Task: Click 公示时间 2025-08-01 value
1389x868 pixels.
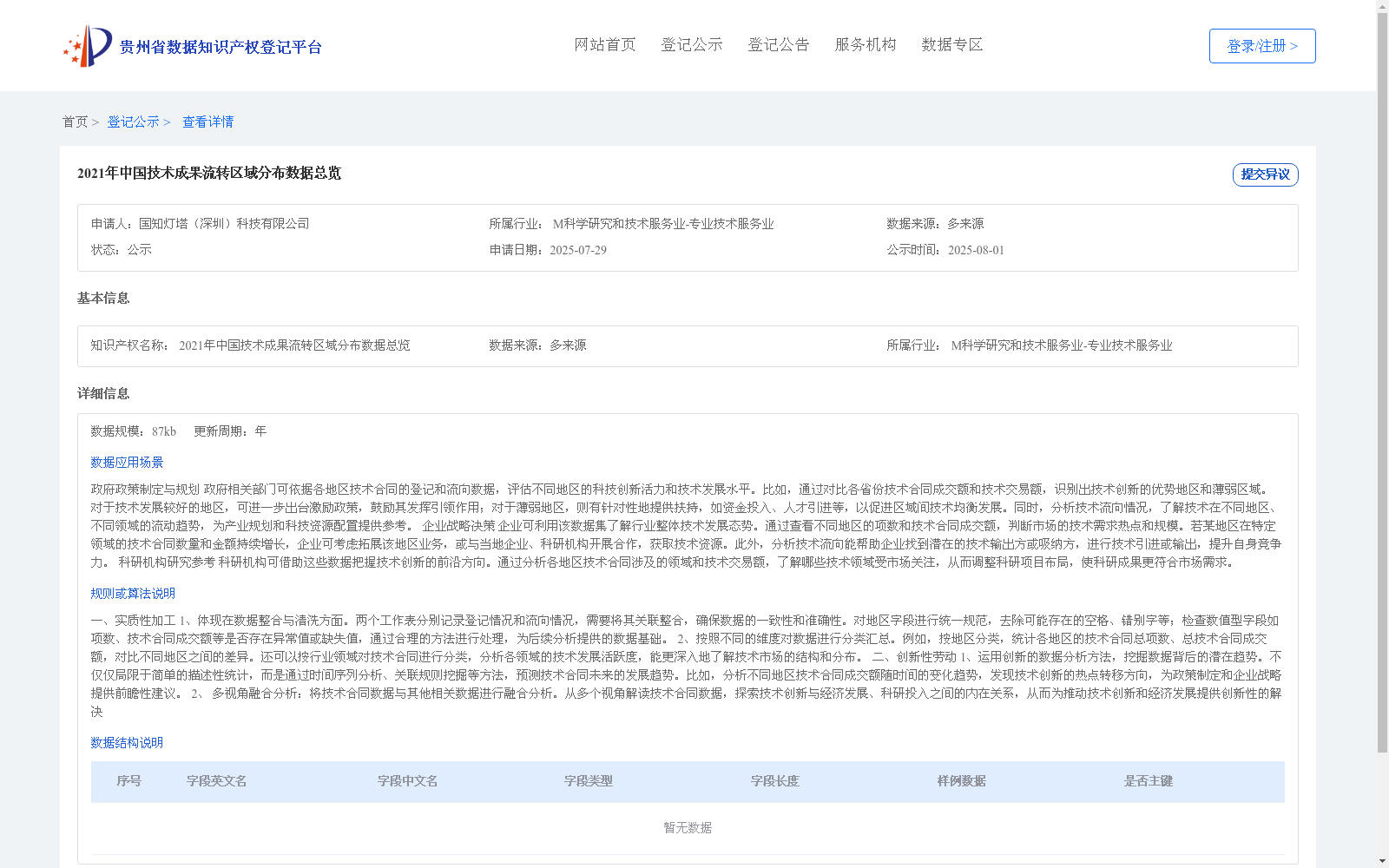Action: pyautogui.click(x=976, y=250)
